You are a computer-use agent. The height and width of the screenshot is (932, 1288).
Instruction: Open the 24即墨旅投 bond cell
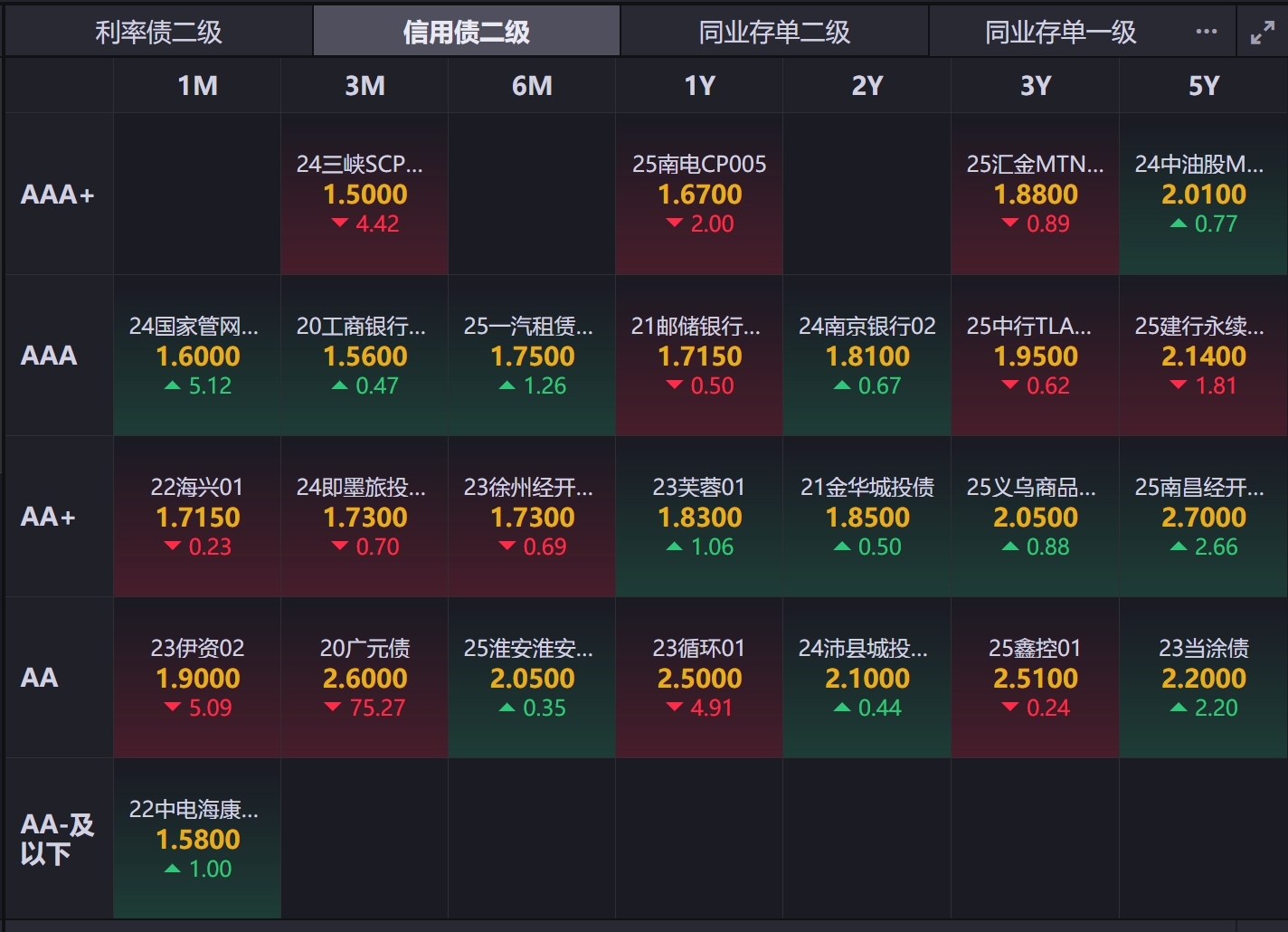coord(365,517)
